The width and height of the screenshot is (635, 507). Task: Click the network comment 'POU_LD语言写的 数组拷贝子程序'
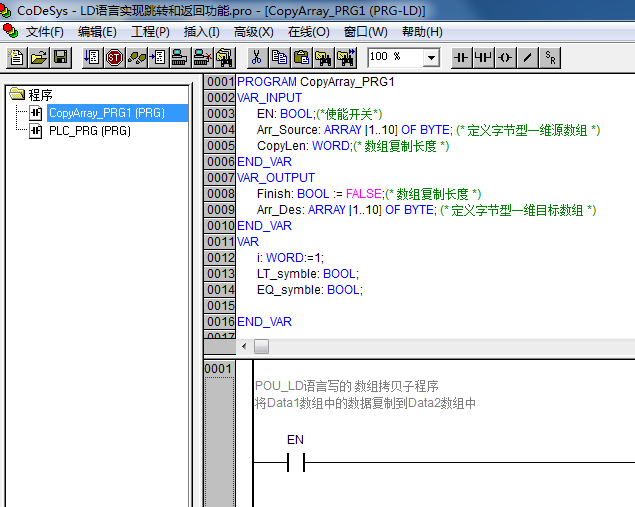(x=347, y=386)
